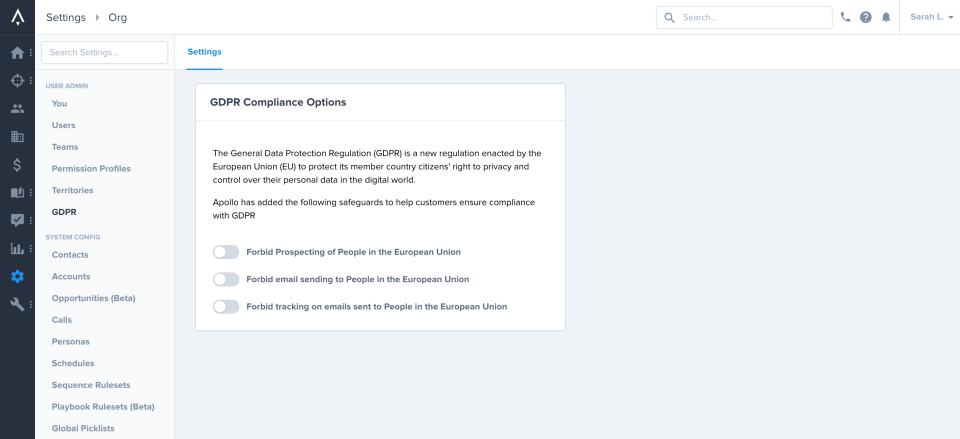Open the People icon in sidebar

tap(17, 109)
